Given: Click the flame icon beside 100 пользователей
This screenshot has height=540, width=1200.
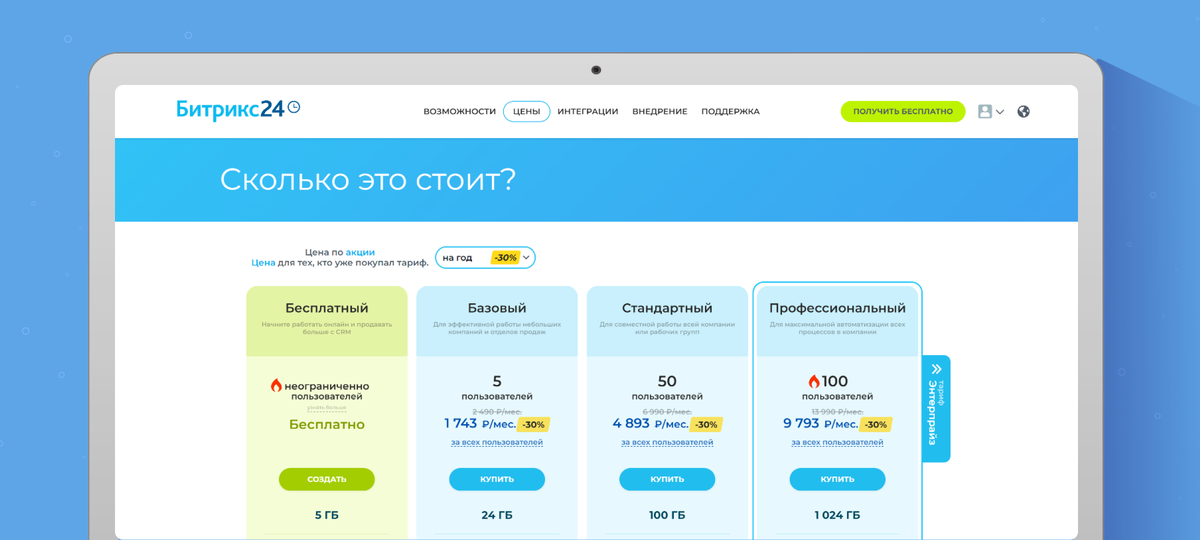Looking at the screenshot, I should tap(814, 381).
